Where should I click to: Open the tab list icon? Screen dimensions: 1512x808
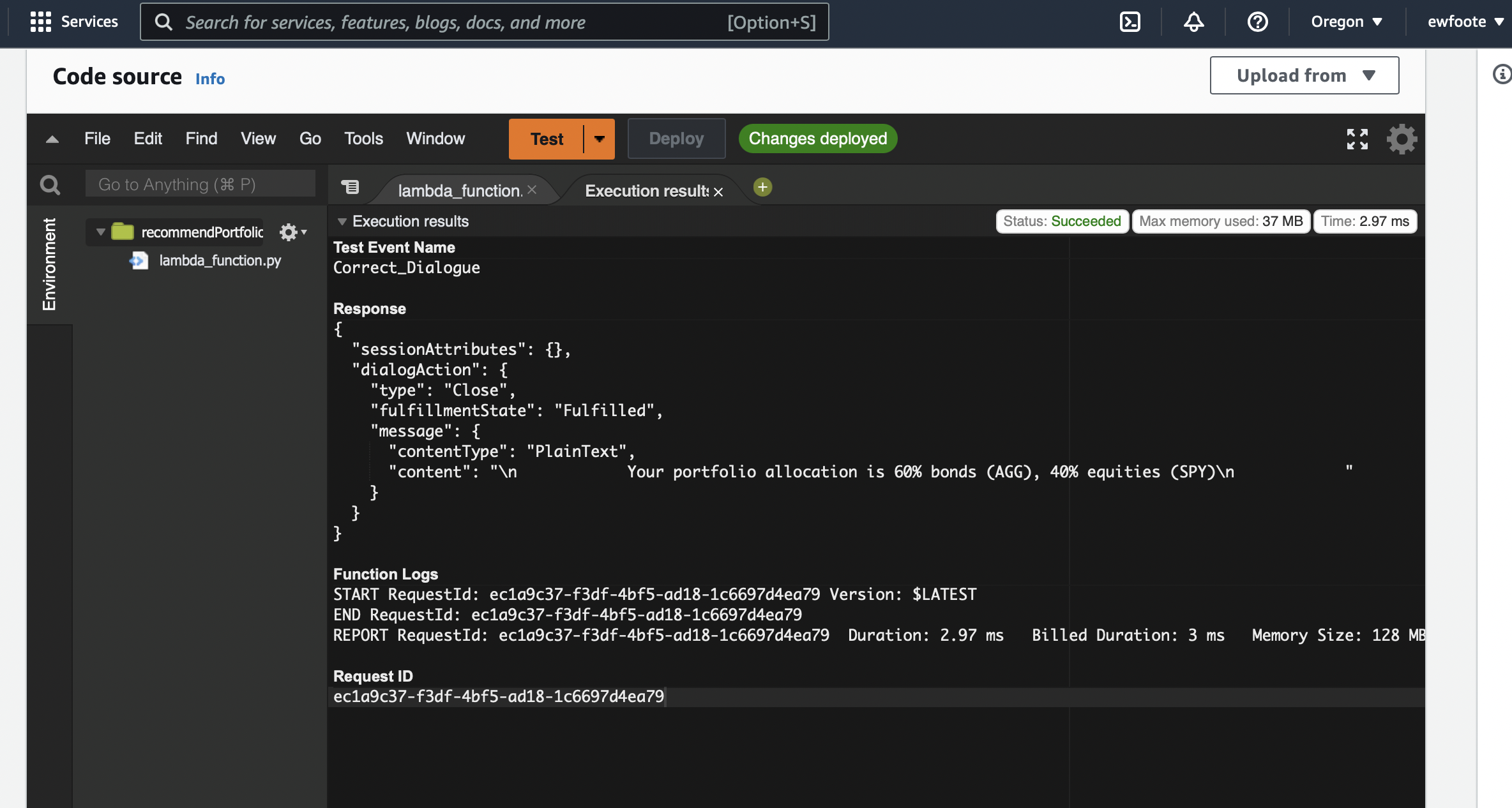[350, 187]
